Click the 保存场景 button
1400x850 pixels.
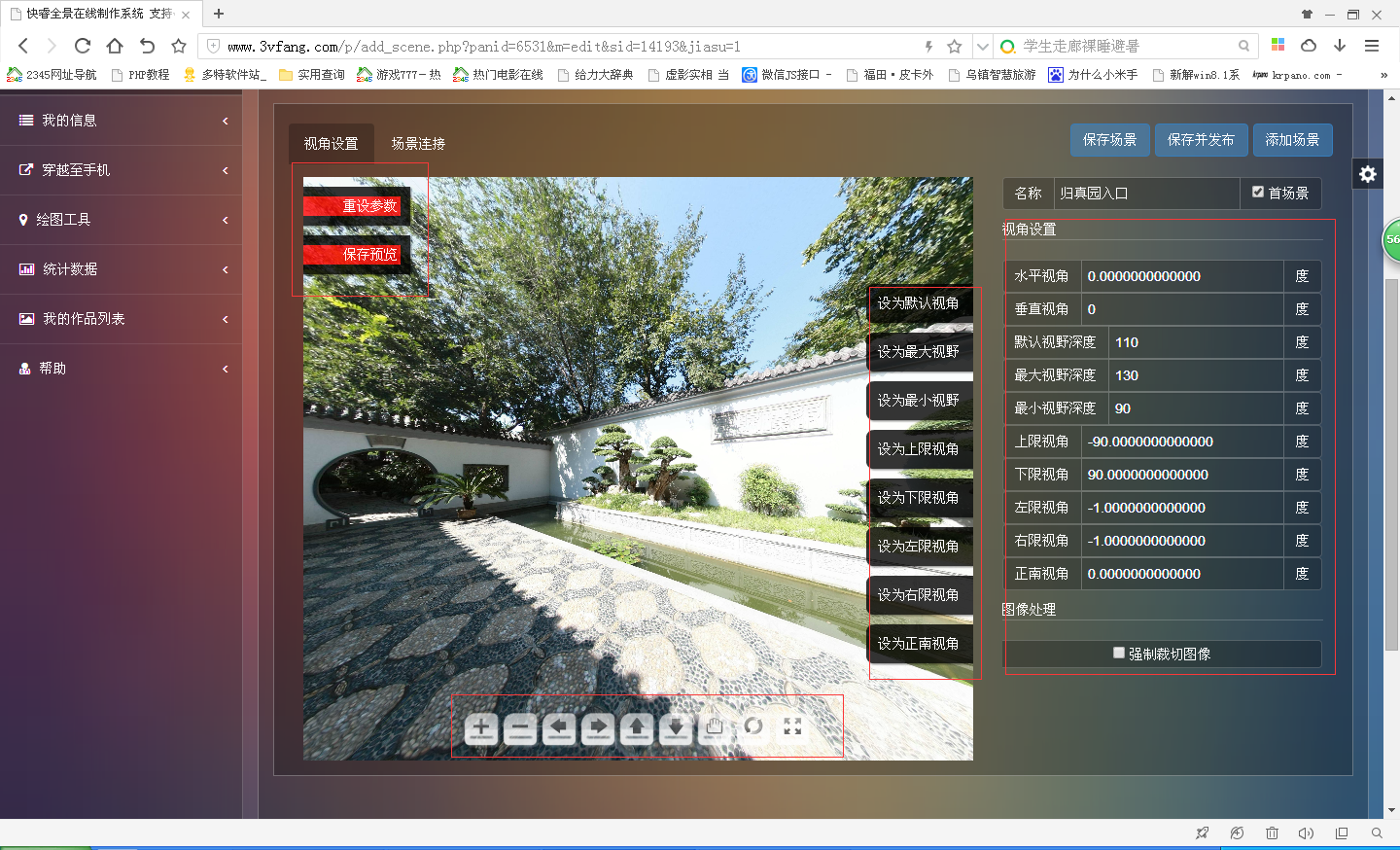[1110, 140]
